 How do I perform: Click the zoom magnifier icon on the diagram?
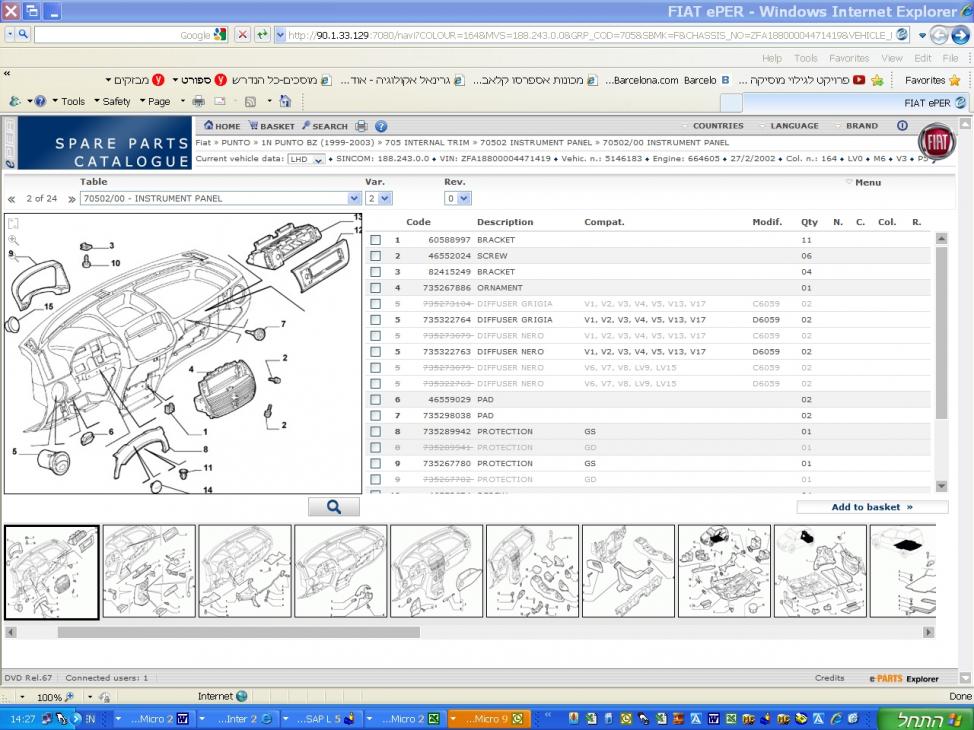(13, 240)
